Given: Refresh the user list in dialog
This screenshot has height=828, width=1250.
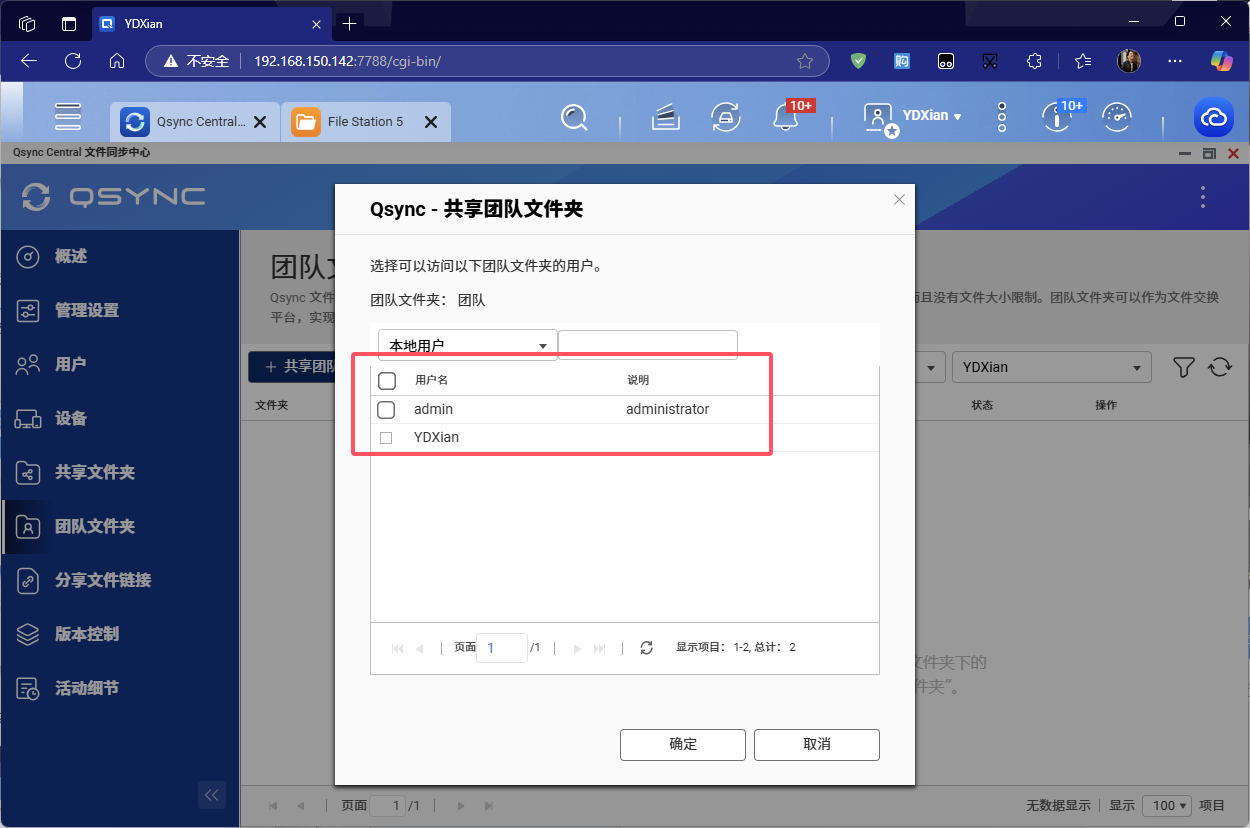Looking at the screenshot, I should click(x=647, y=648).
